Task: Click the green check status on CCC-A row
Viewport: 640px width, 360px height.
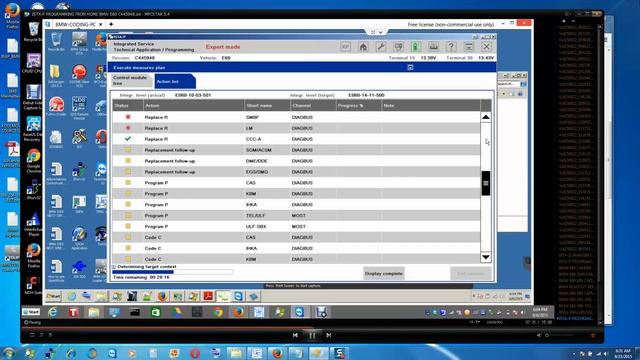Action: 128,139
